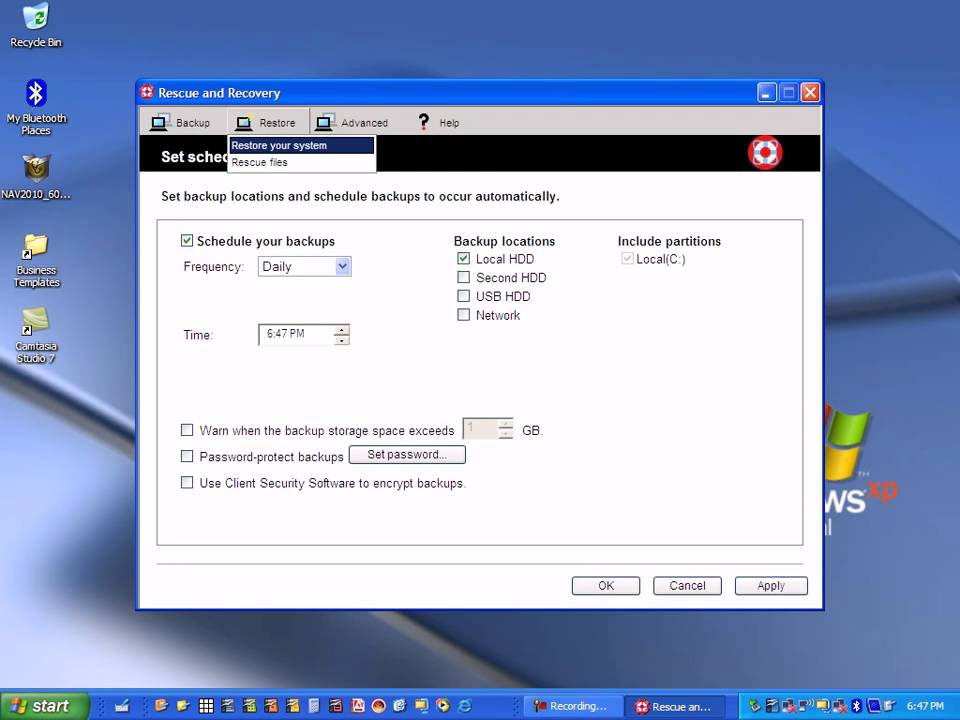Choose Rescue files menu entry

(301, 162)
